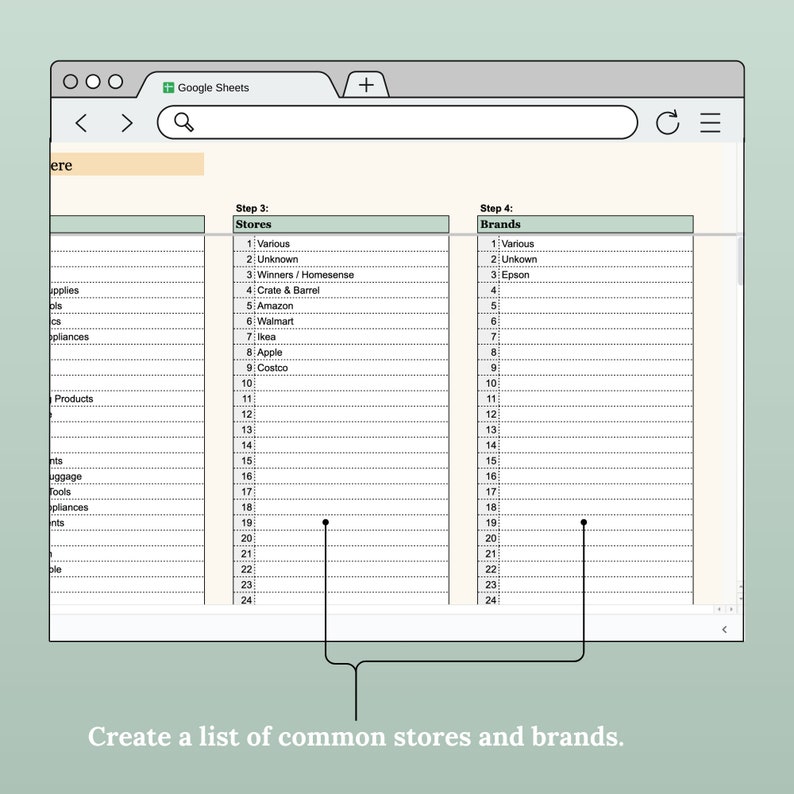Image resolution: width=794 pixels, height=794 pixels.
Task: Click empty brand row 4 cell
Action: (596, 290)
